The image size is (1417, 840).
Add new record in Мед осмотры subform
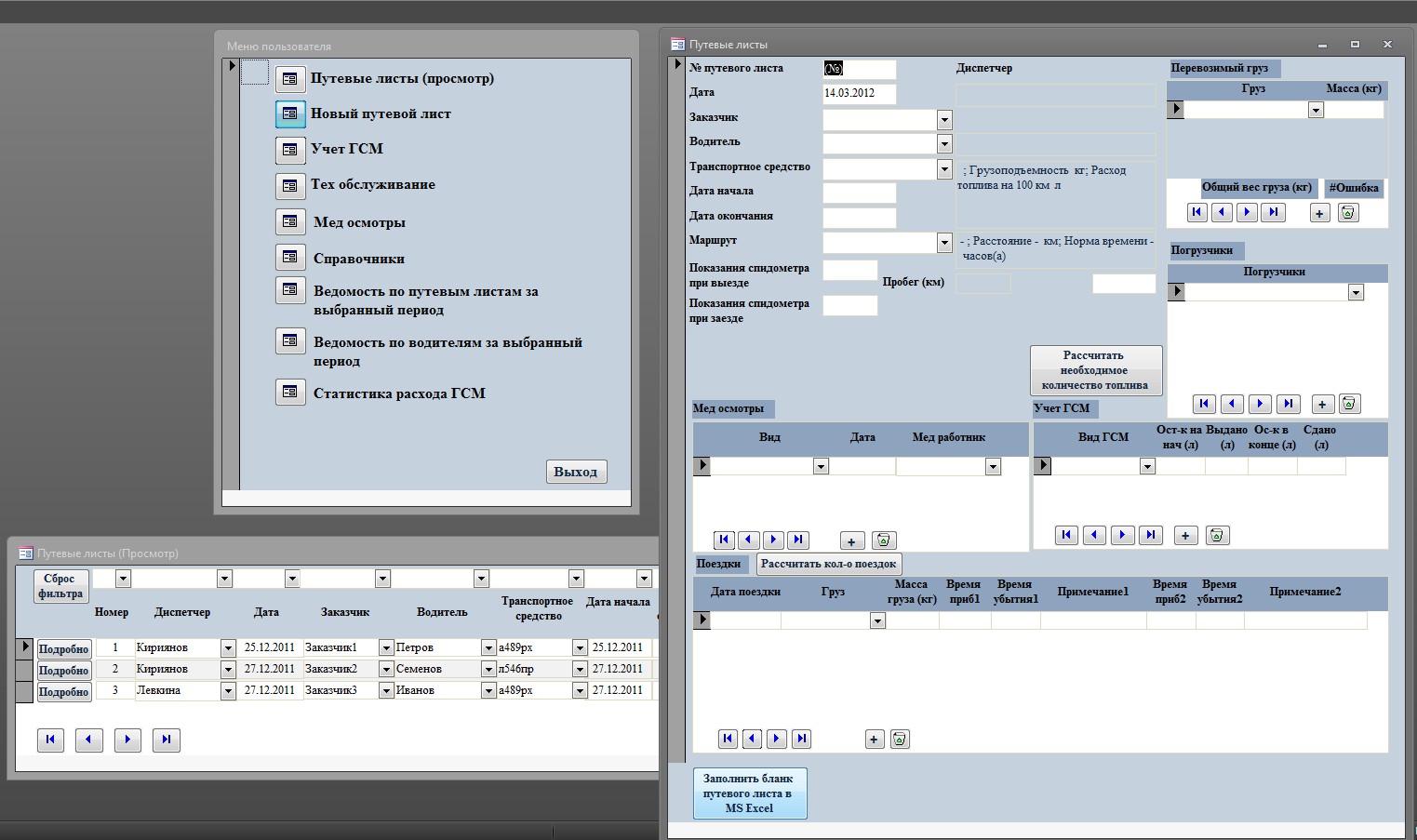(851, 541)
